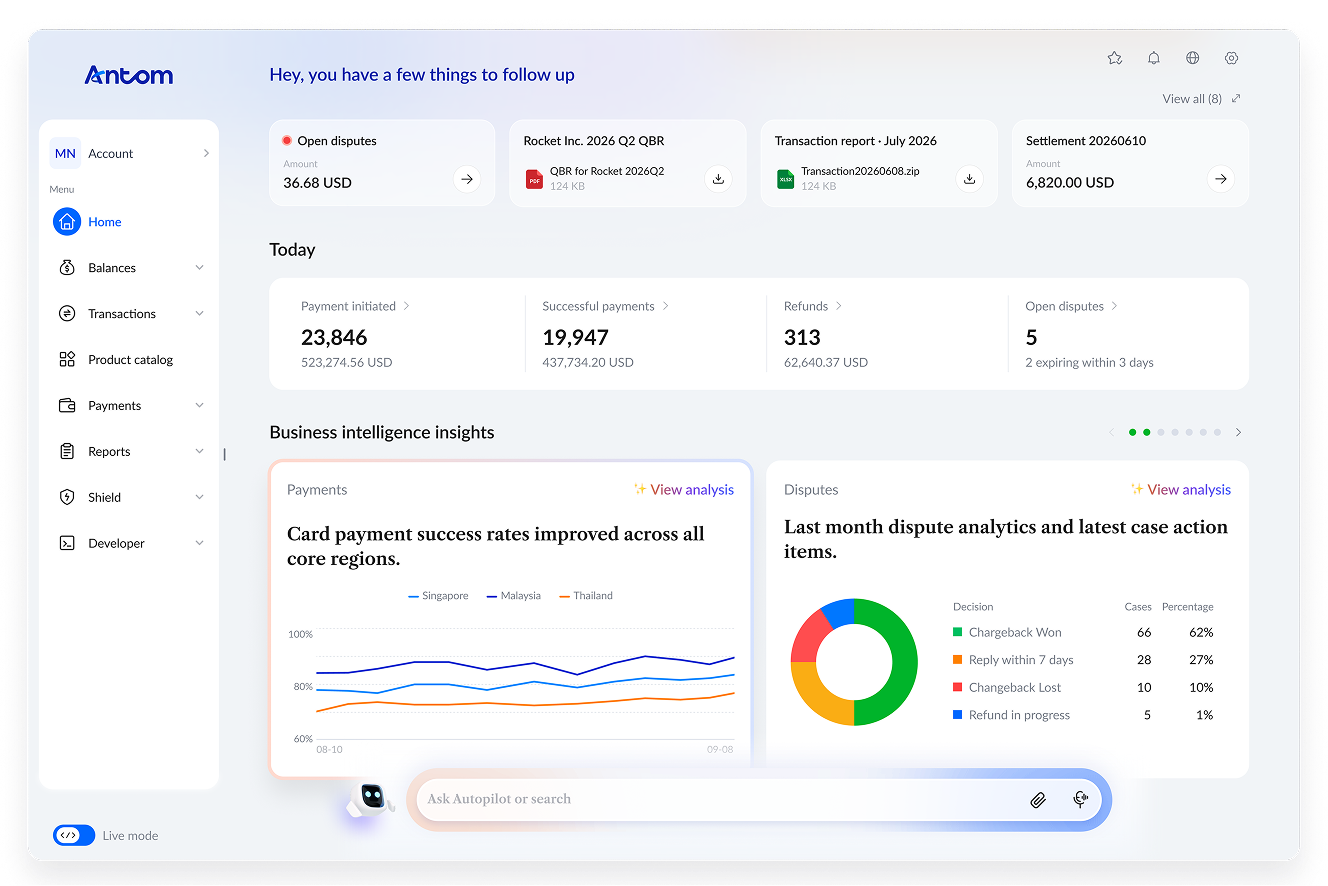Expand the Shield menu
This screenshot has width=1328, height=886.
(199, 497)
